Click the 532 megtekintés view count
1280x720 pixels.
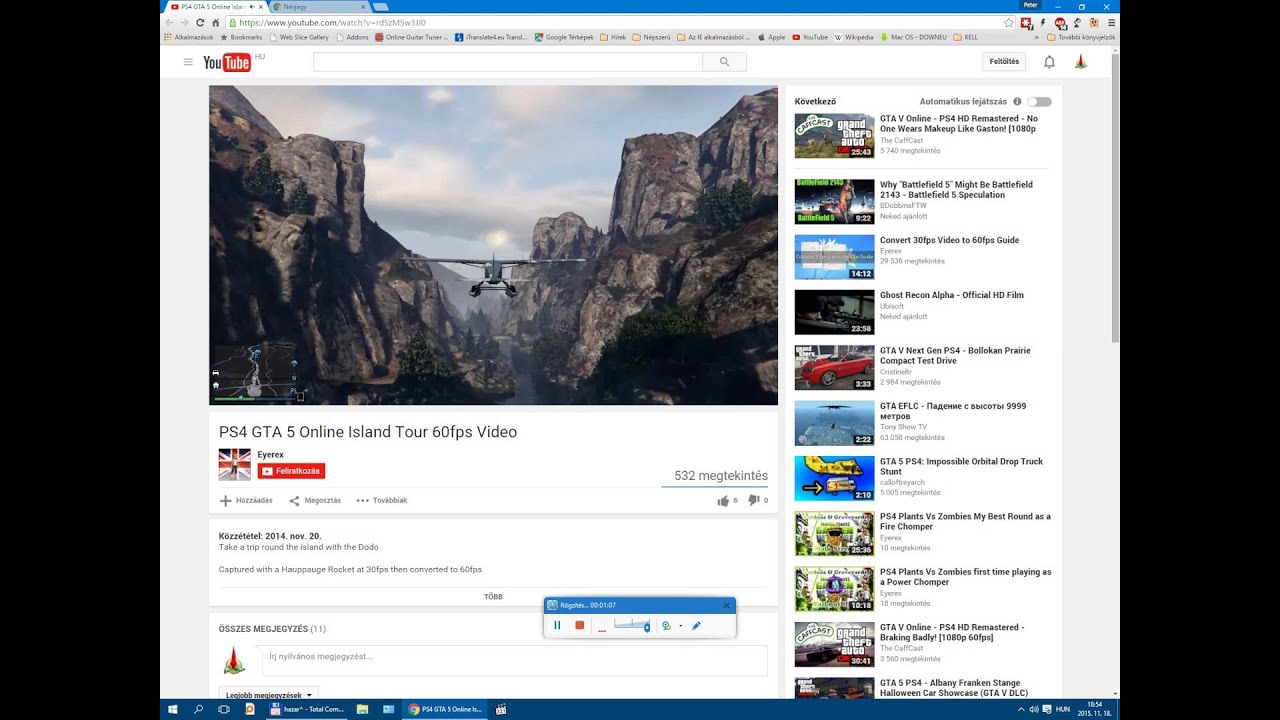pos(721,476)
